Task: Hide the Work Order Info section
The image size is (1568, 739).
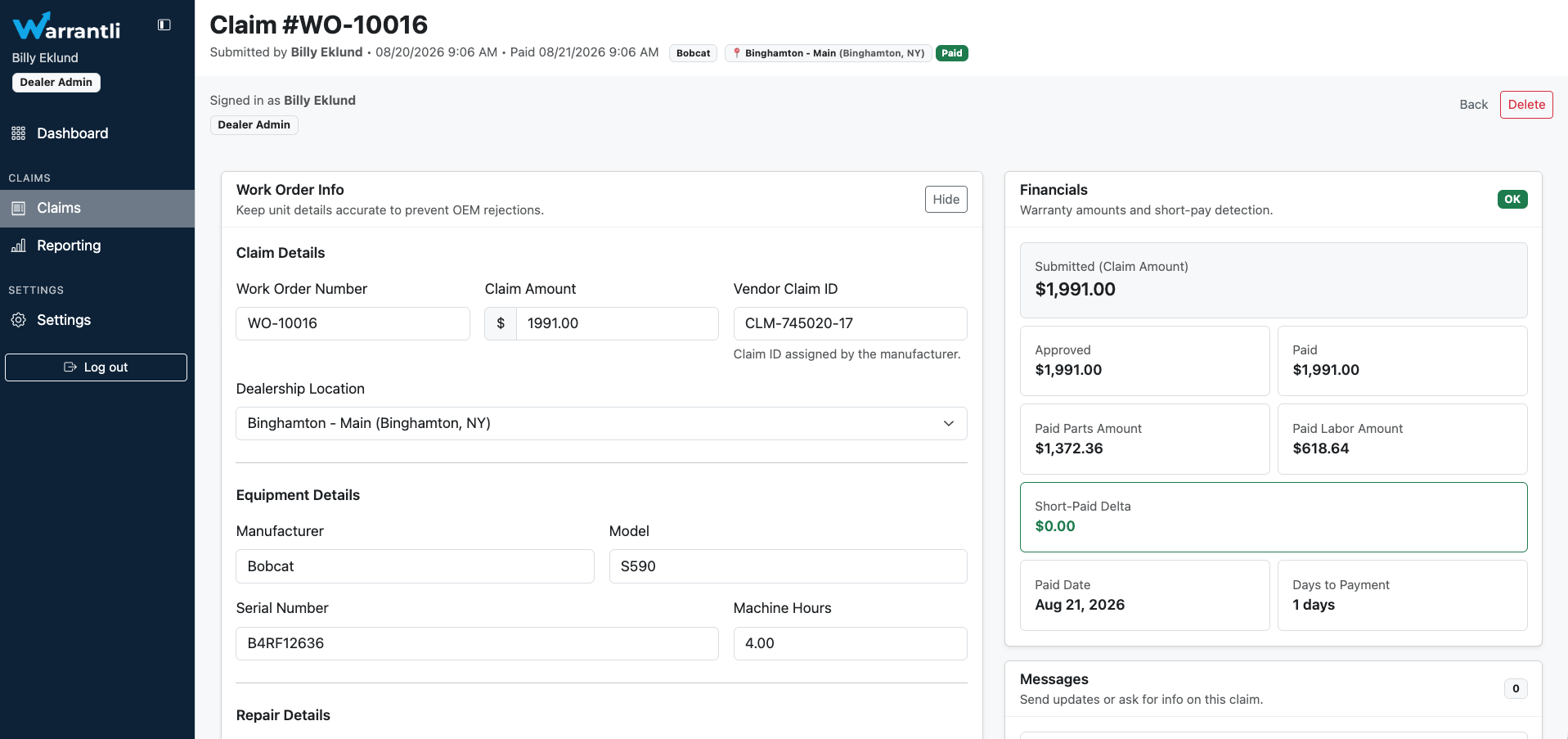Action: (946, 199)
